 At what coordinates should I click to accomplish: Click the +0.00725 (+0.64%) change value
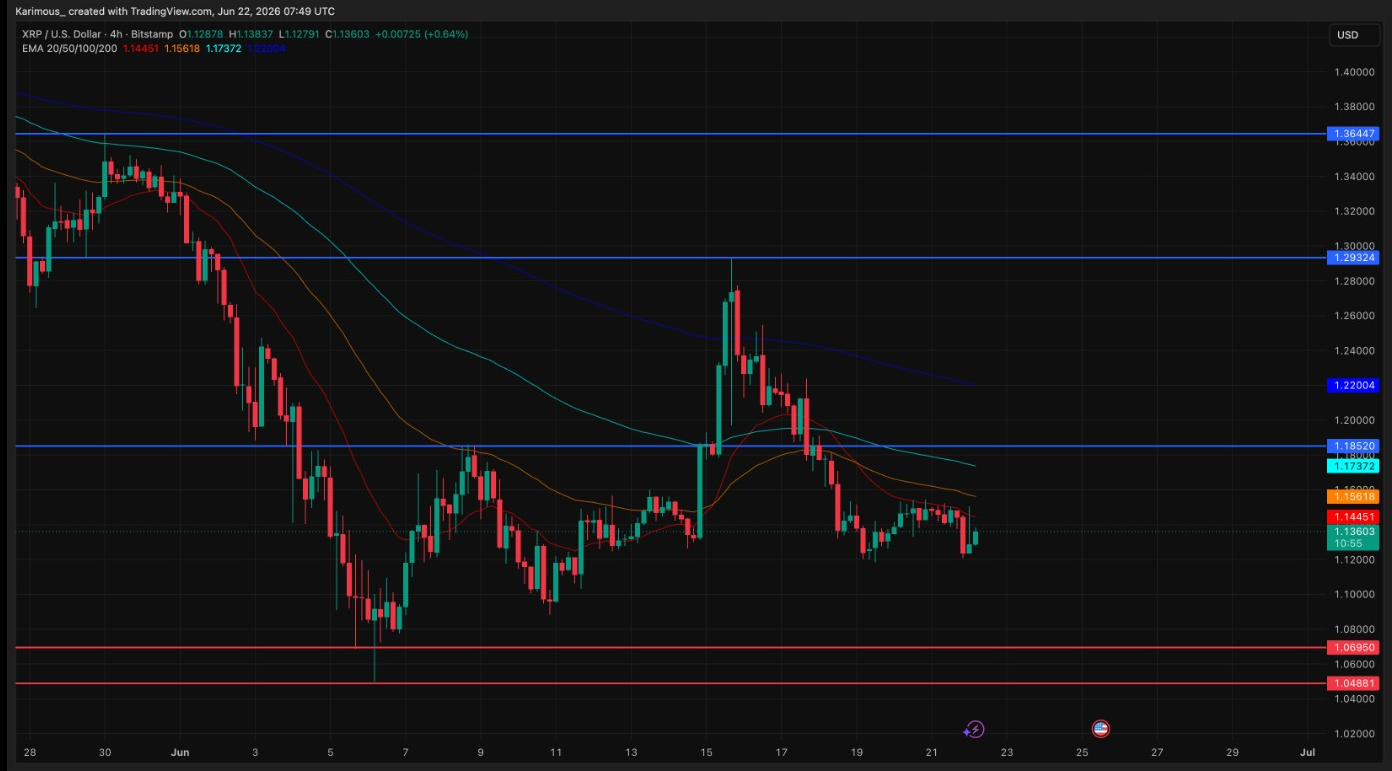[x=421, y=34]
